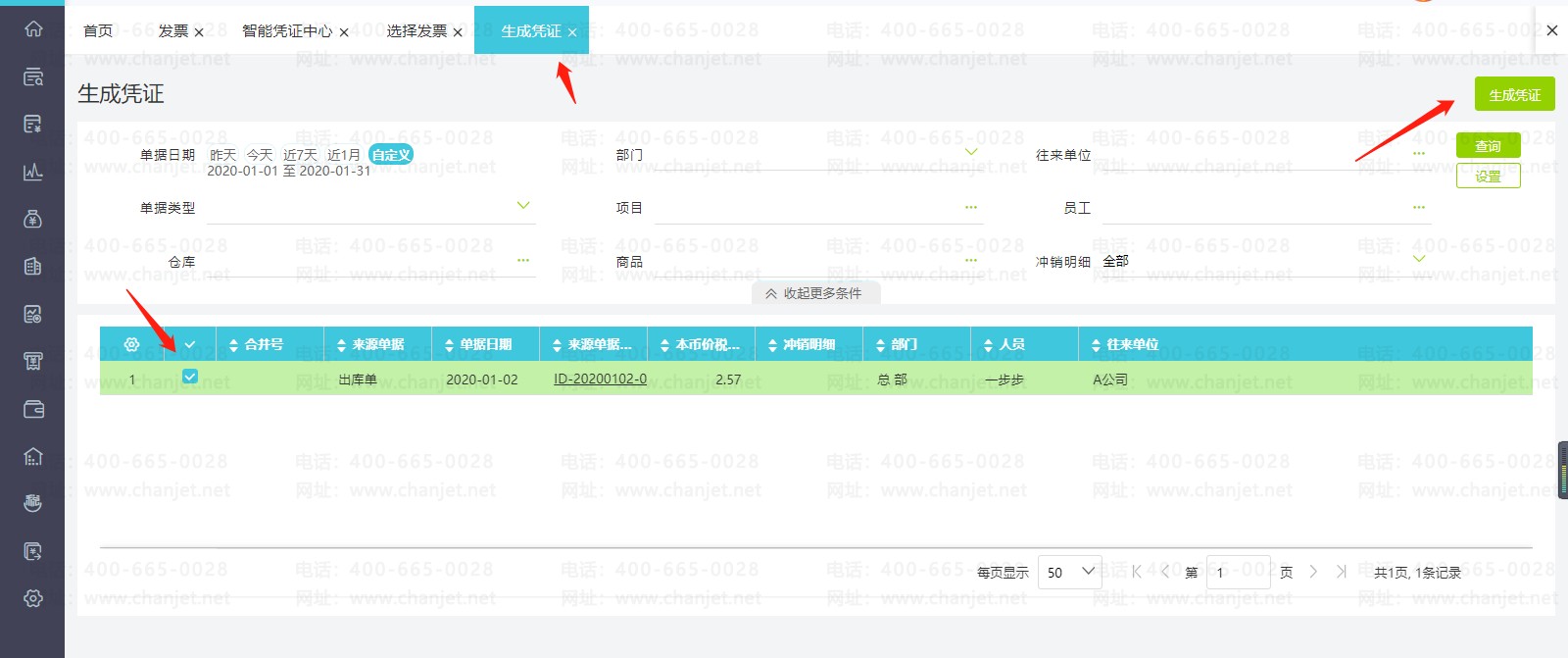This screenshot has width=1568, height=658.
Task: Open the 项目 ellipsis picker
Action: (971, 207)
